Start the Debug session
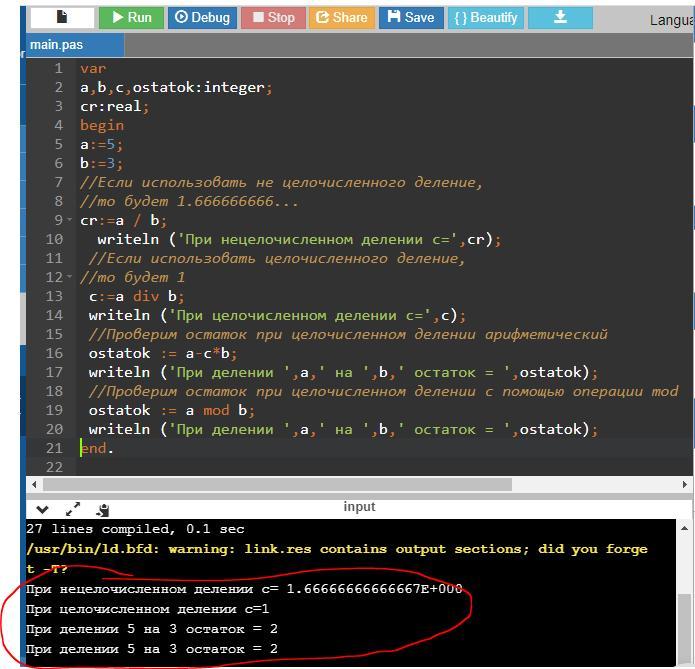 point(201,17)
